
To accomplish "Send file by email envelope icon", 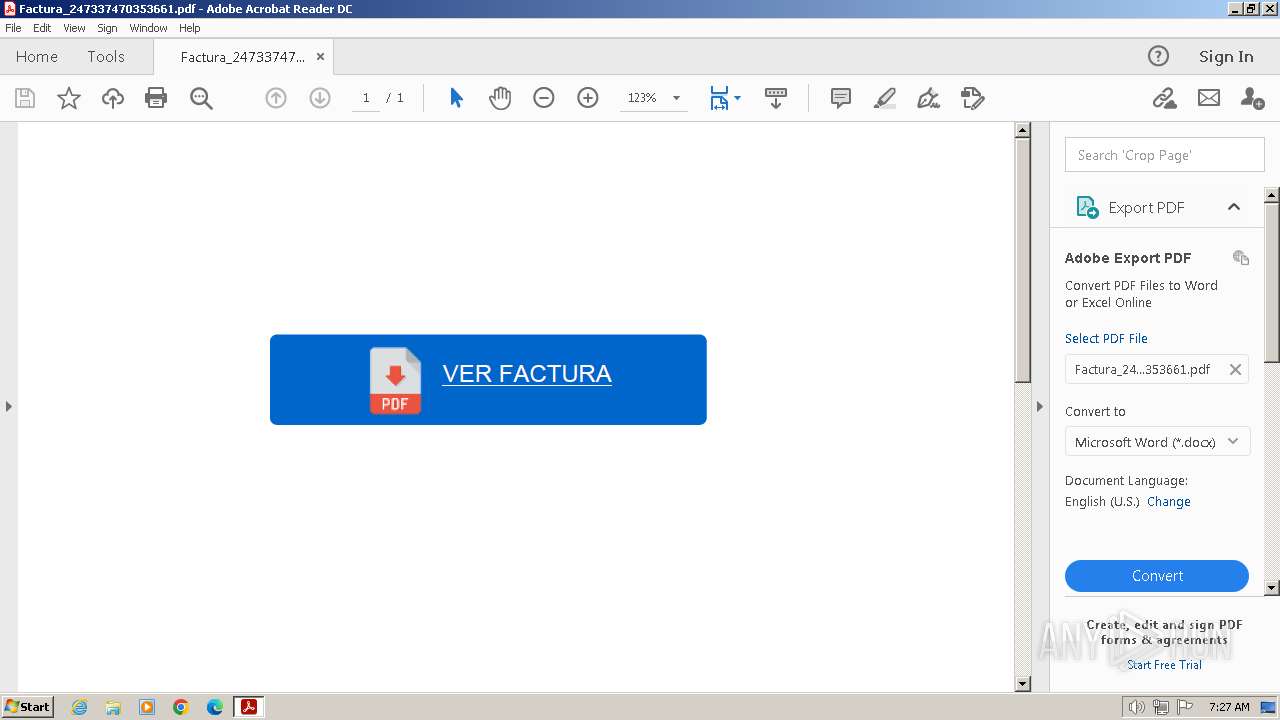I will click(1209, 98).
